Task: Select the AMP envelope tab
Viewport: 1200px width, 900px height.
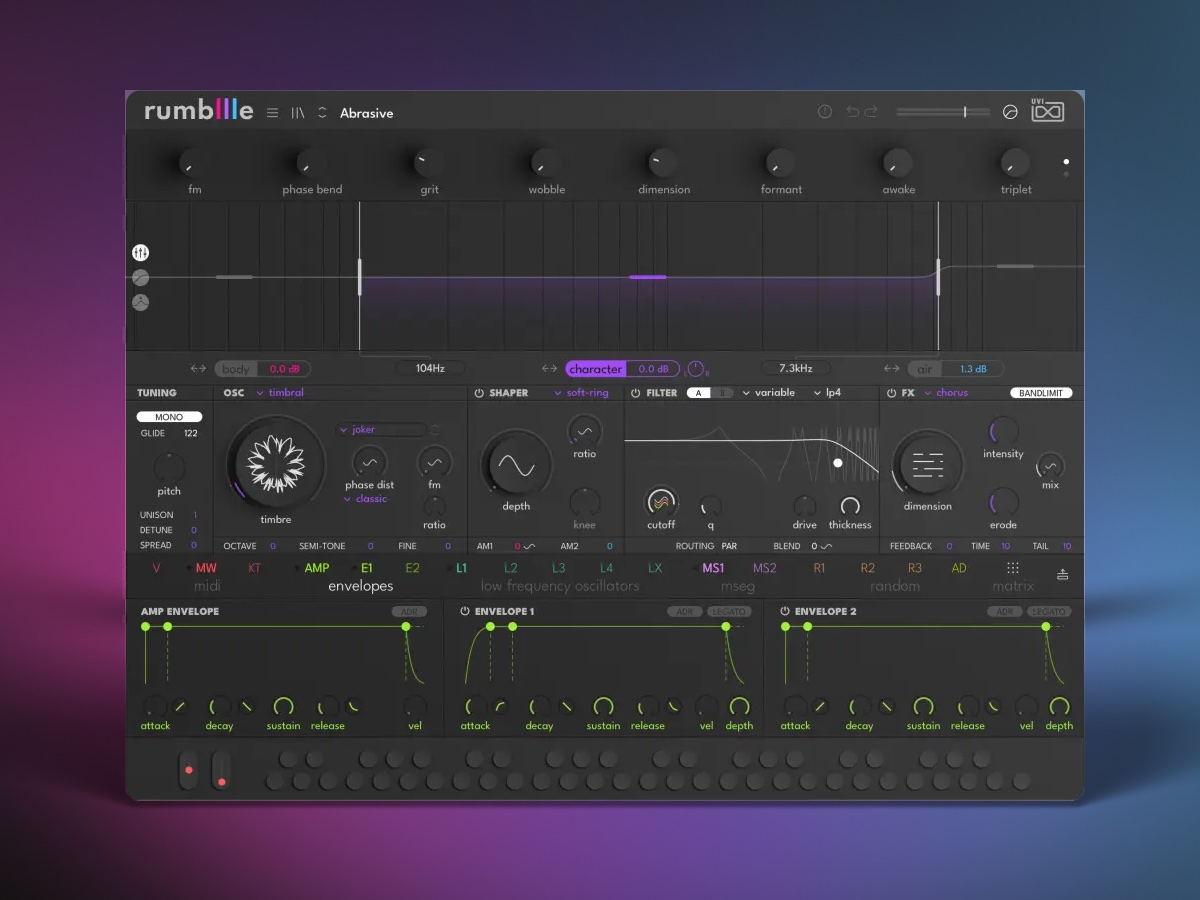Action: pyautogui.click(x=317, y=568)
